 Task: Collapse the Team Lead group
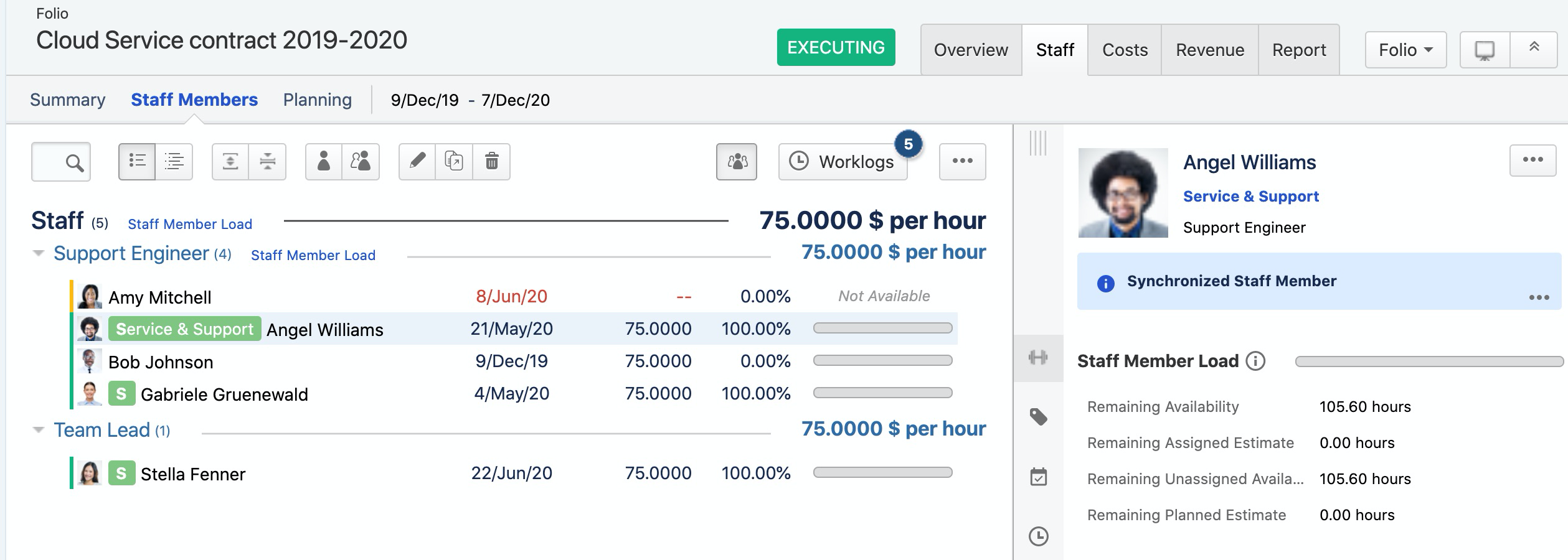(x=39, y=431)
